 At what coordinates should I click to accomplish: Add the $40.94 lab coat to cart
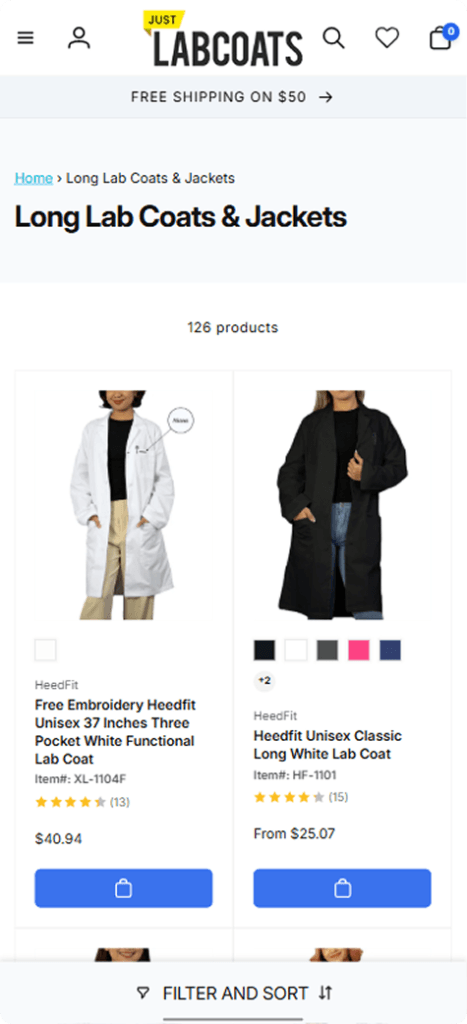[x=123, y=888]
